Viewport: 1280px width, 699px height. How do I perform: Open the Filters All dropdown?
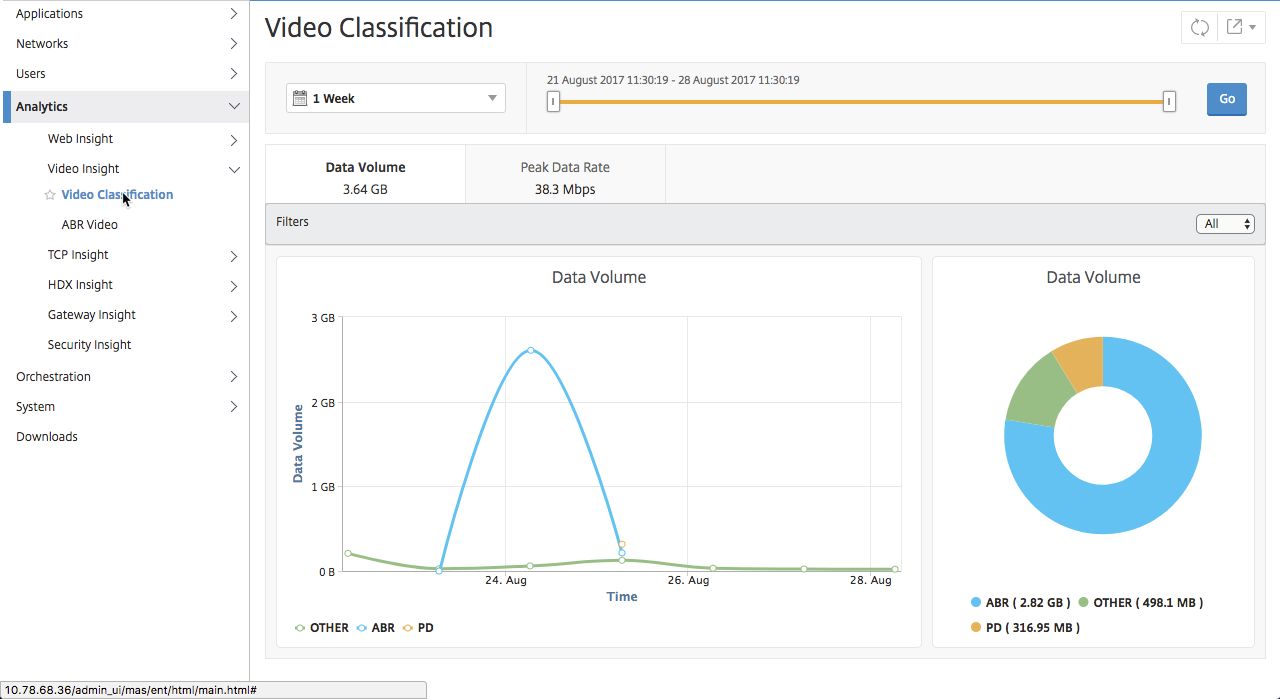tap(1225, 224)
